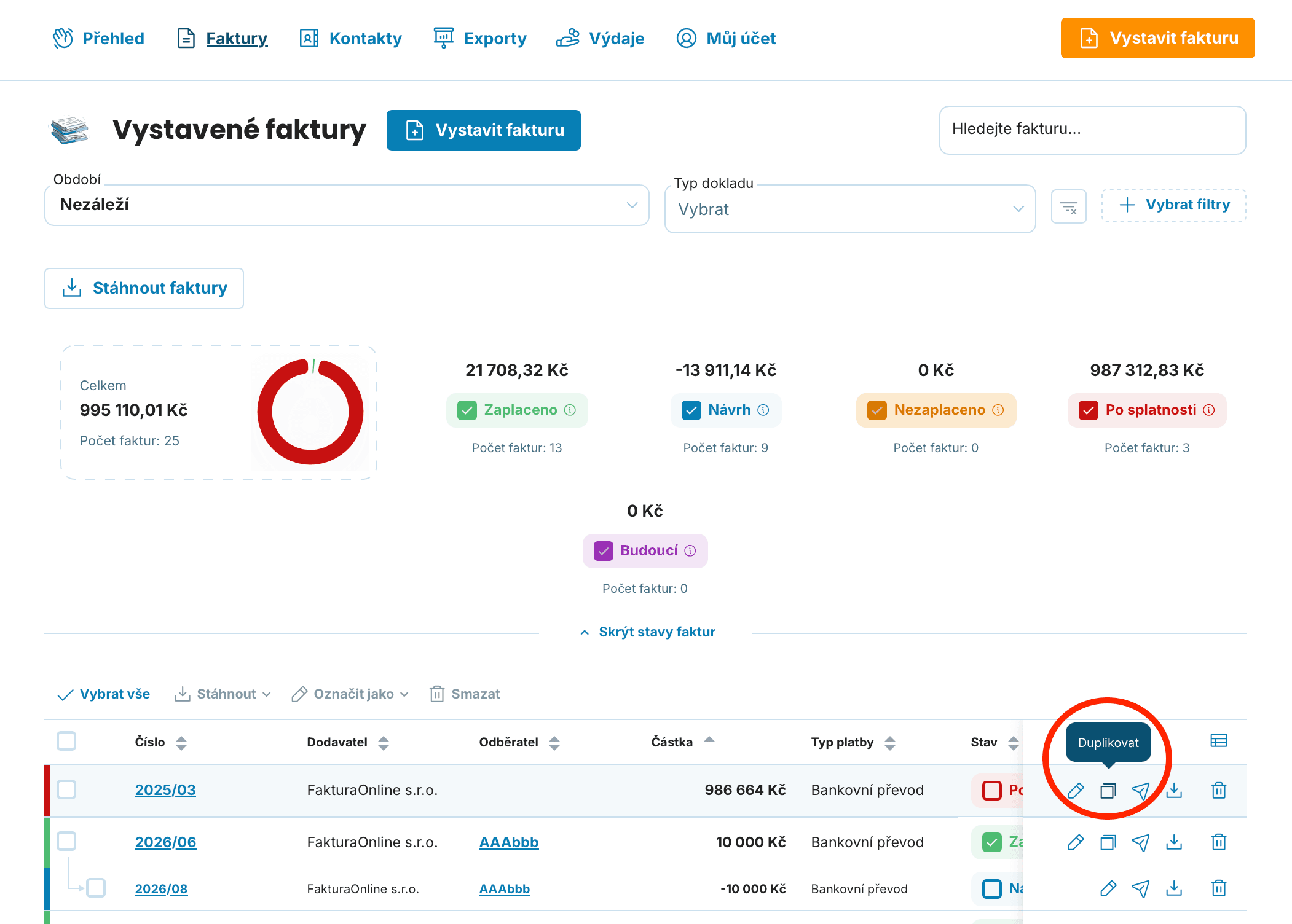1292x924 pixels.
Task: Click the Stáhnout faktury button
Action: (x=144, y=288)
